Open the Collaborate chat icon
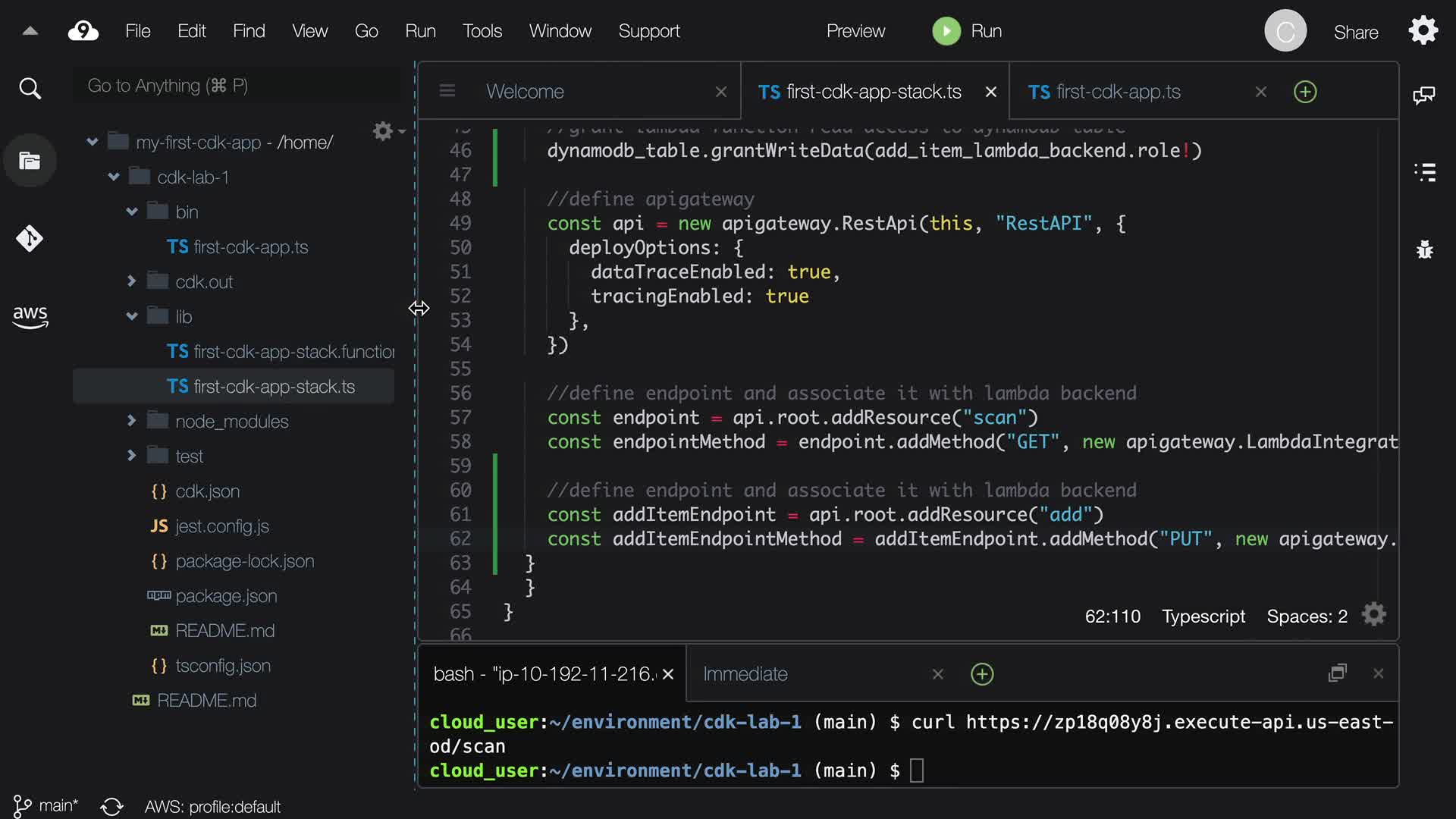1456x819 pixels. 1423,96
